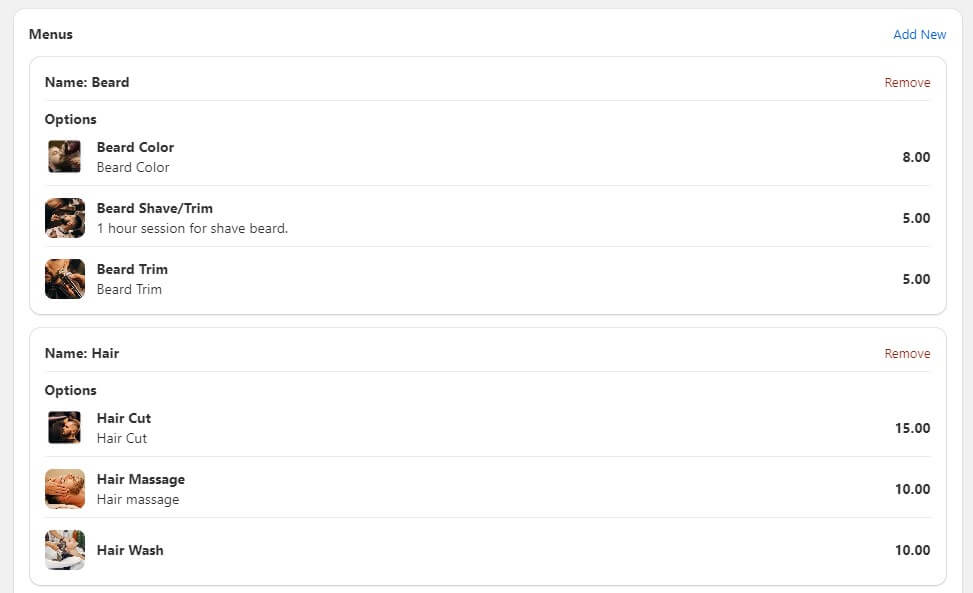The width and height of the screenshot is (973, 593).
Task: Click the Hair Cut thumbnail image
Action: click(x=65, y=428)
